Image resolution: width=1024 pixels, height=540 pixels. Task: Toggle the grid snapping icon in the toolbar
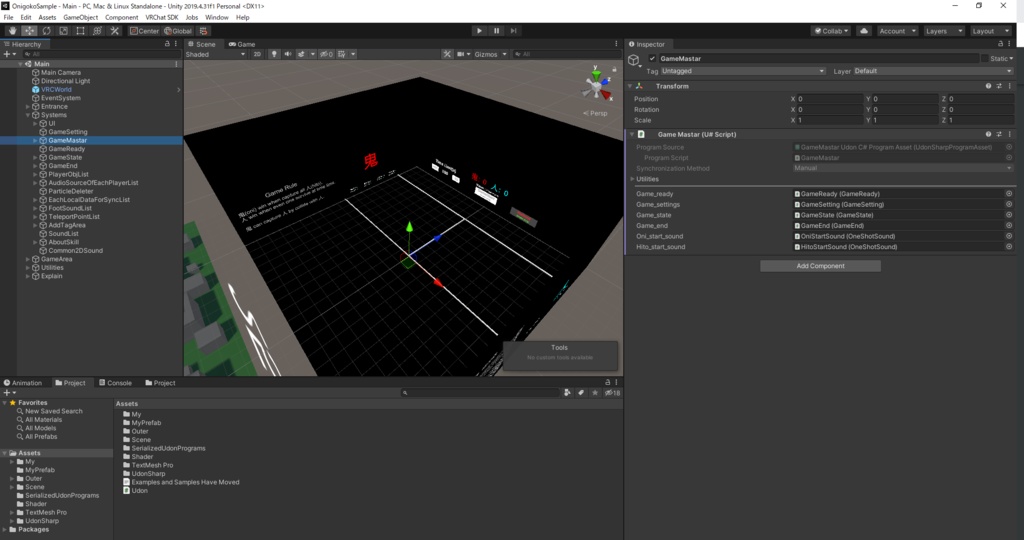(203, 31)
